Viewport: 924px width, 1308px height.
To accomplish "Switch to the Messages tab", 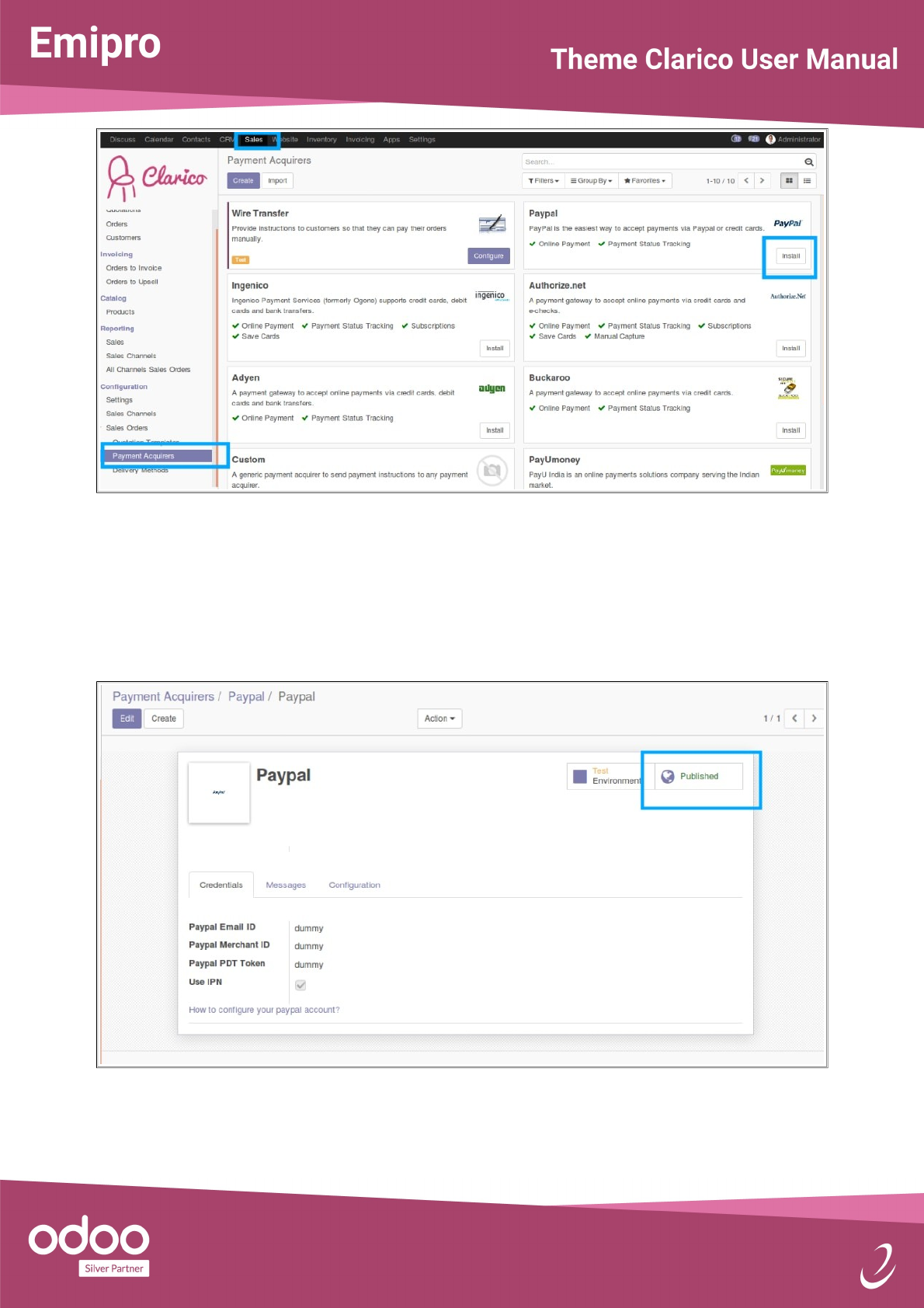I will (x=286, y=885).
